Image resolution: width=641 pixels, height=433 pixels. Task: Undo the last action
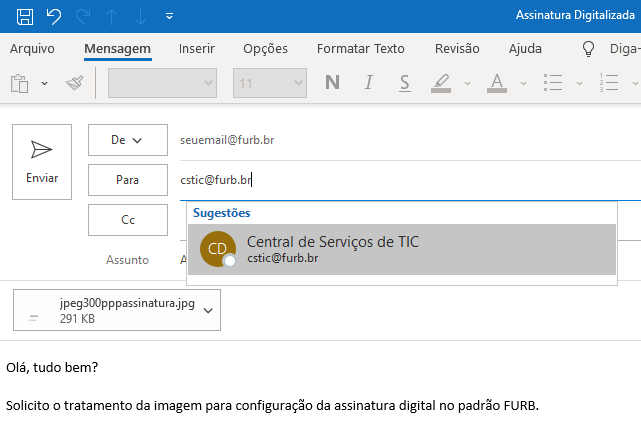point(54,17)
